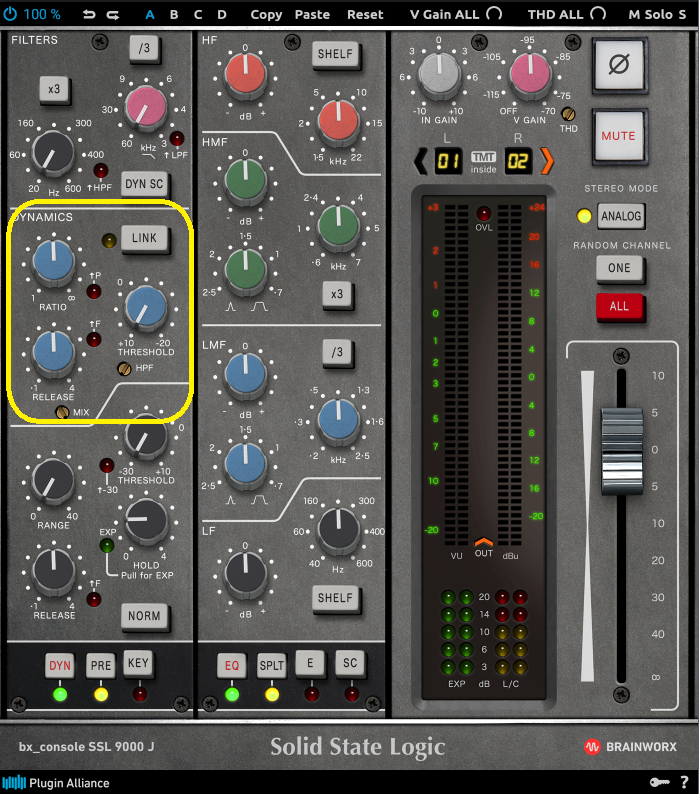Select settings slot A
The image size is (699, 794).
149,15
